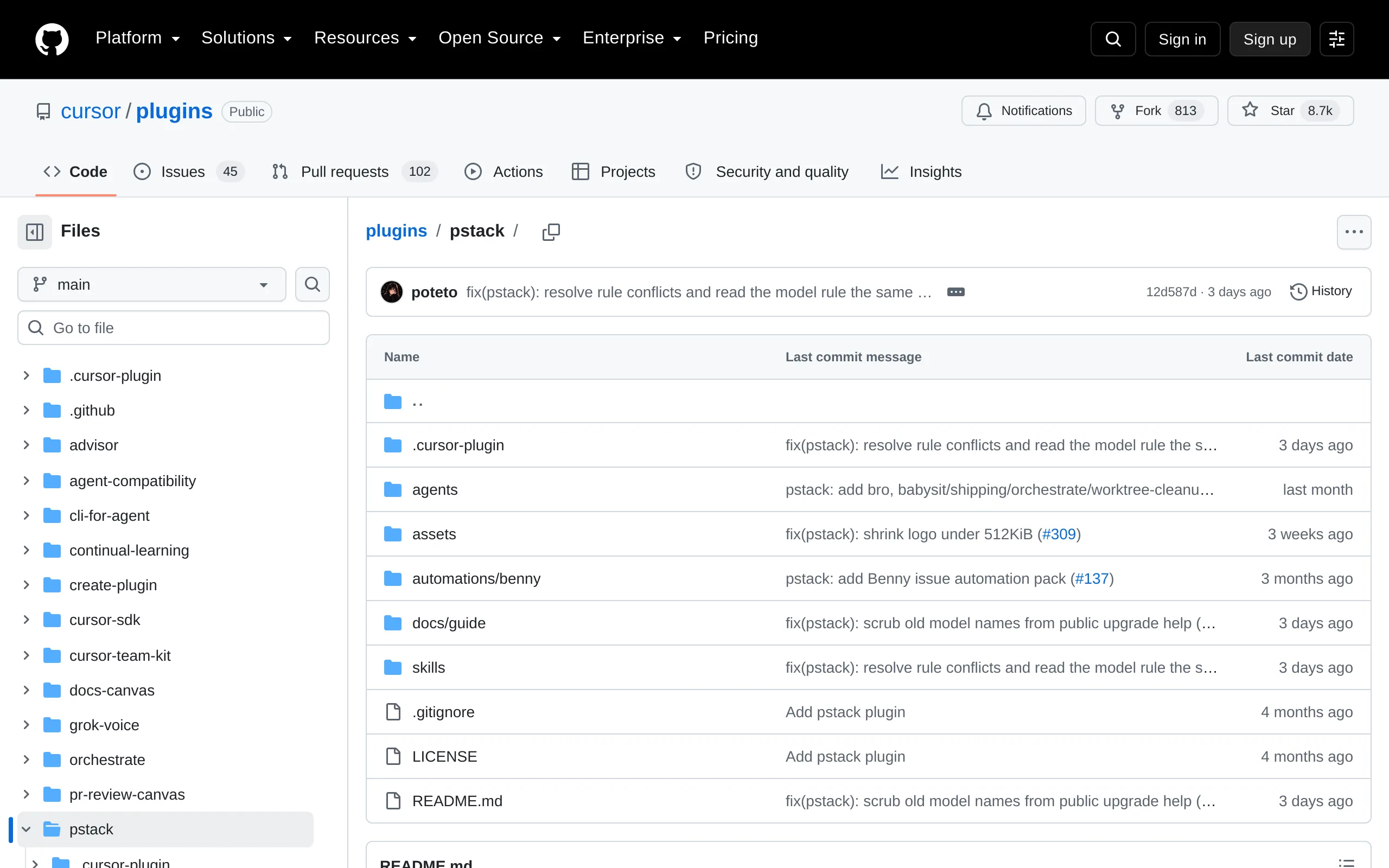Viewport: 1389px width, 868px height.
Task: Open the Security and quality tab
Action: [x=767, y=171]
